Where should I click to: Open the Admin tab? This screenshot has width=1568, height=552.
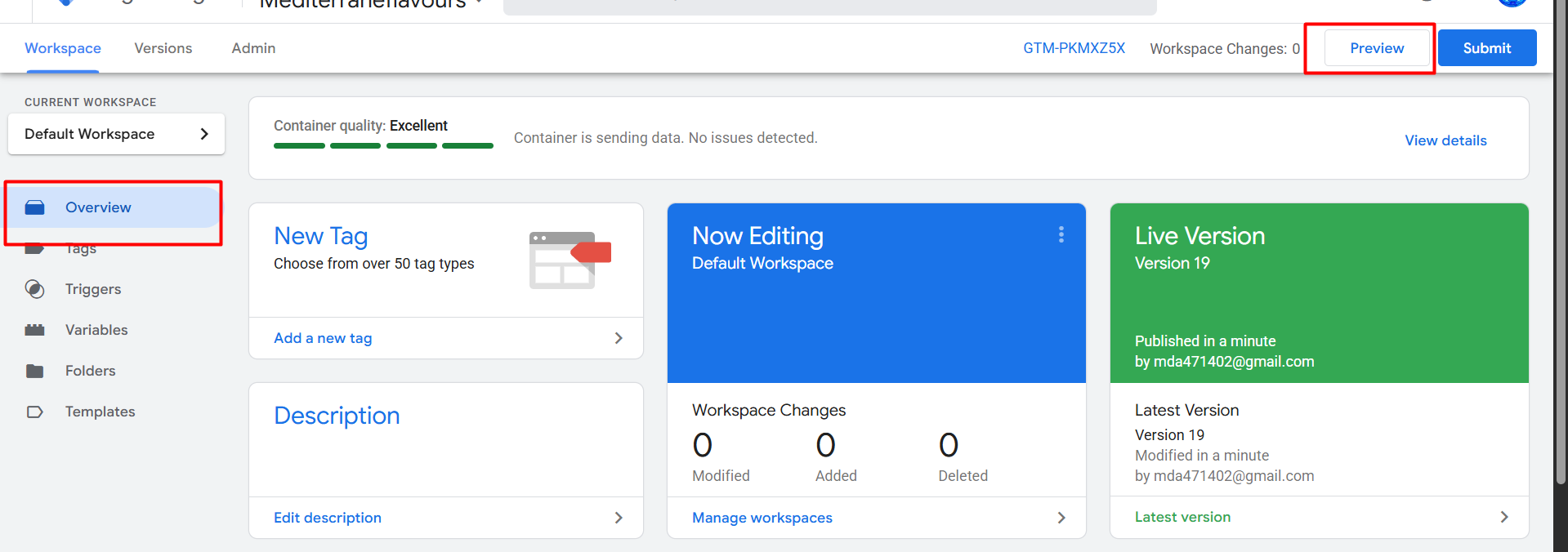pyautogui.click(x=253, y=48)
